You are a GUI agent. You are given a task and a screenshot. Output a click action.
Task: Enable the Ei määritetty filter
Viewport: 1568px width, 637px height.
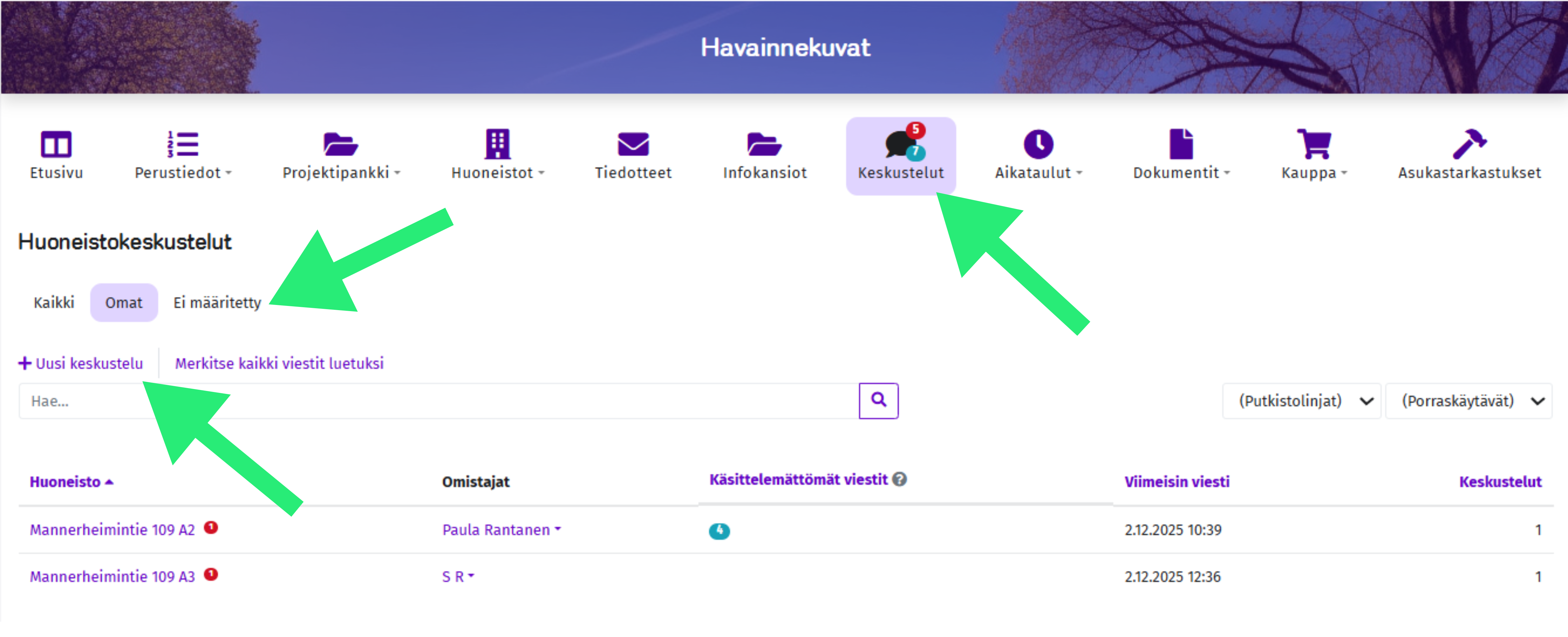point(217,302)
